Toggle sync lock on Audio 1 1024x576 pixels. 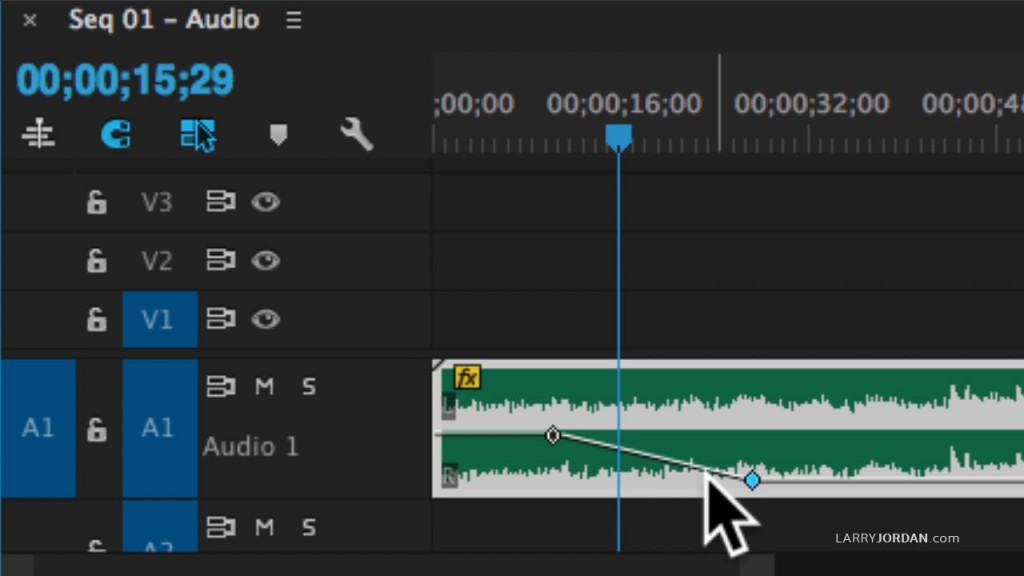point(221,386)
